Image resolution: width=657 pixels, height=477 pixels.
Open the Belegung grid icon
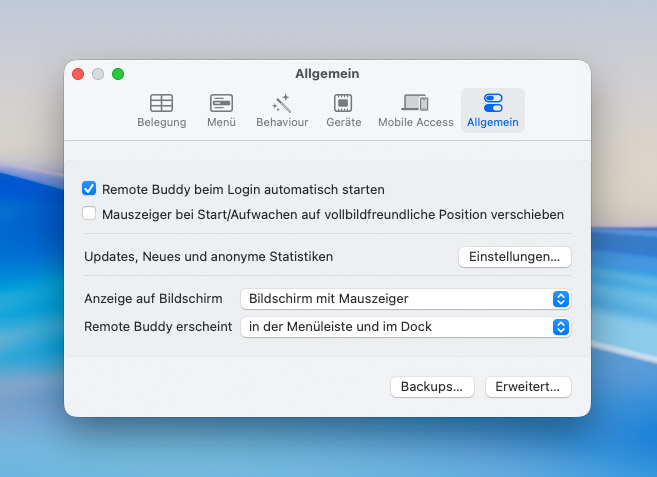(x=161, y=103)
